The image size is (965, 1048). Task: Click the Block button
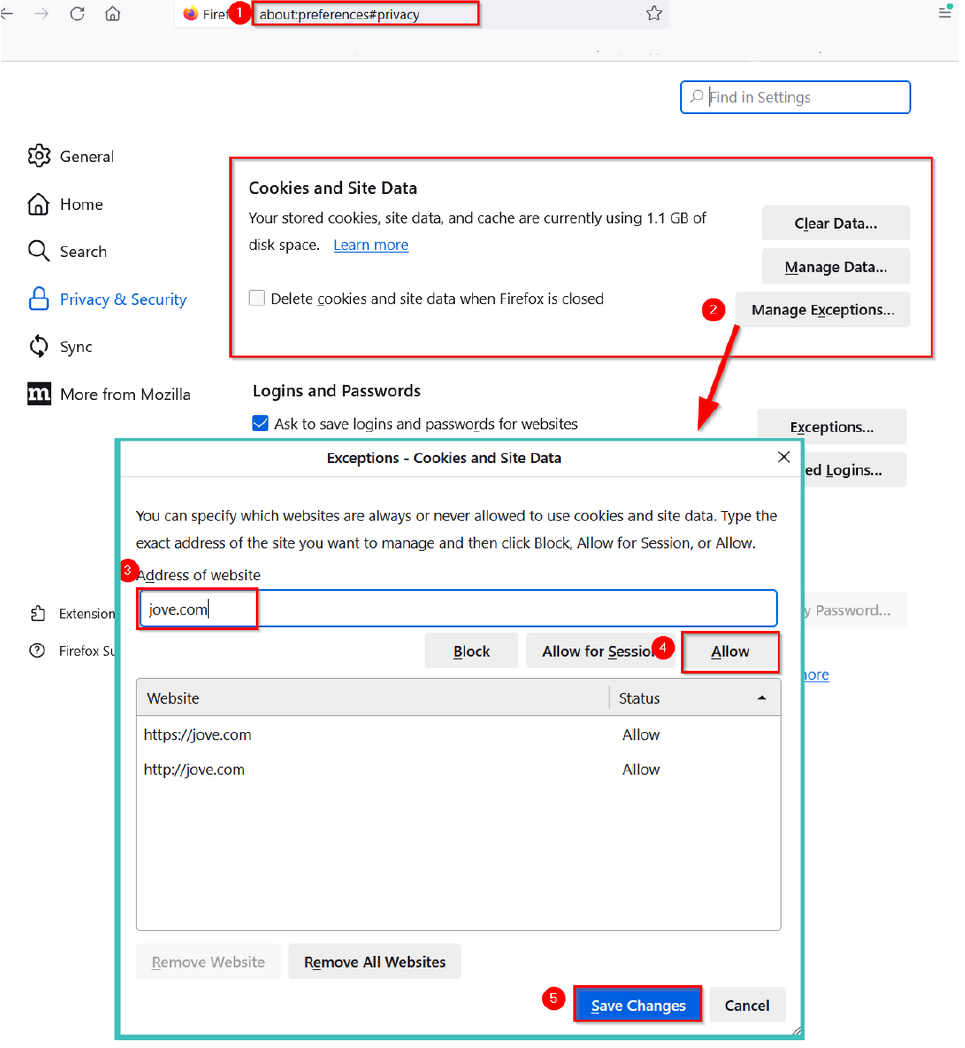point(471,651)
